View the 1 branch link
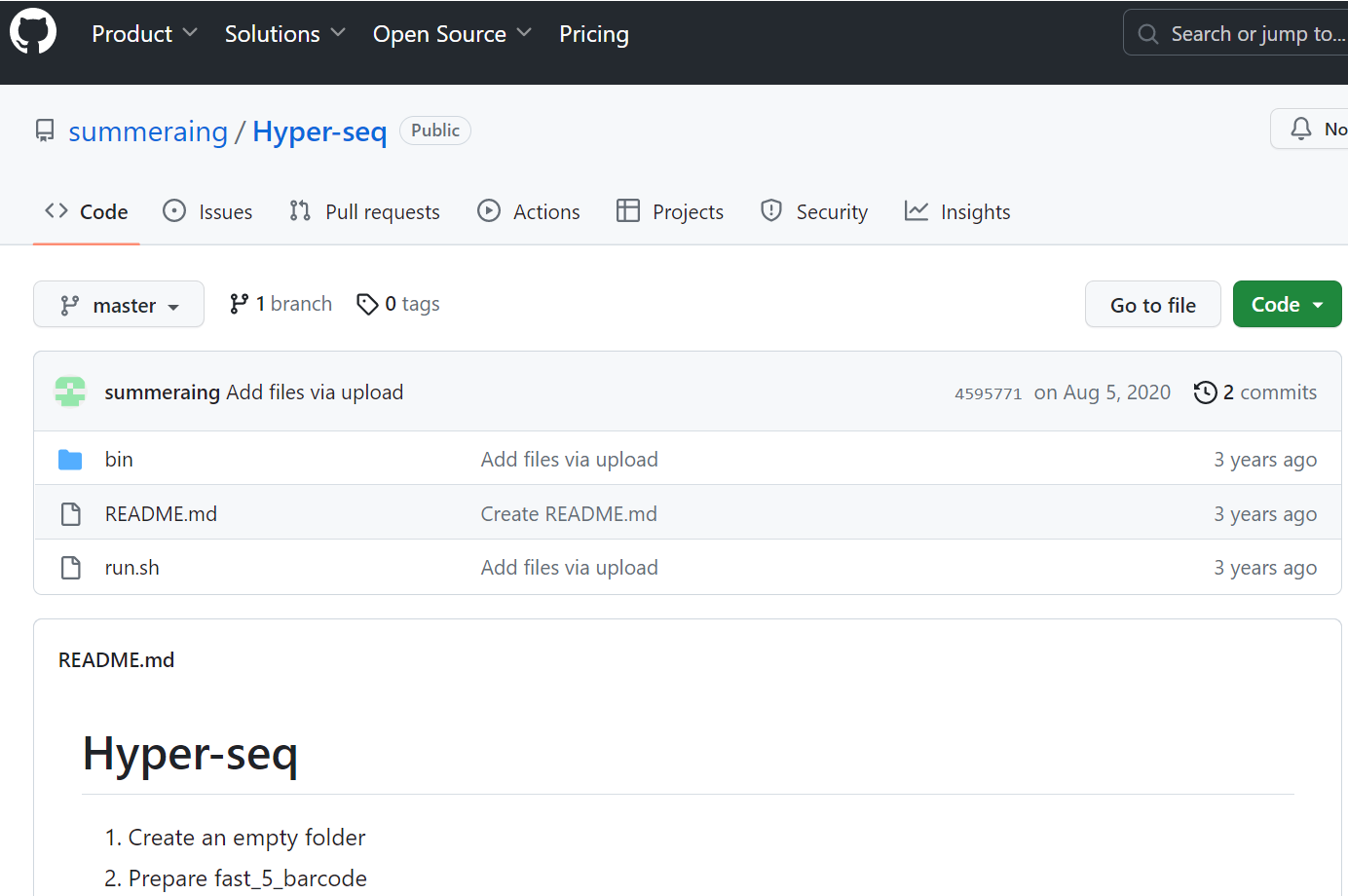Screen dimensions: 1348x896 281,304
